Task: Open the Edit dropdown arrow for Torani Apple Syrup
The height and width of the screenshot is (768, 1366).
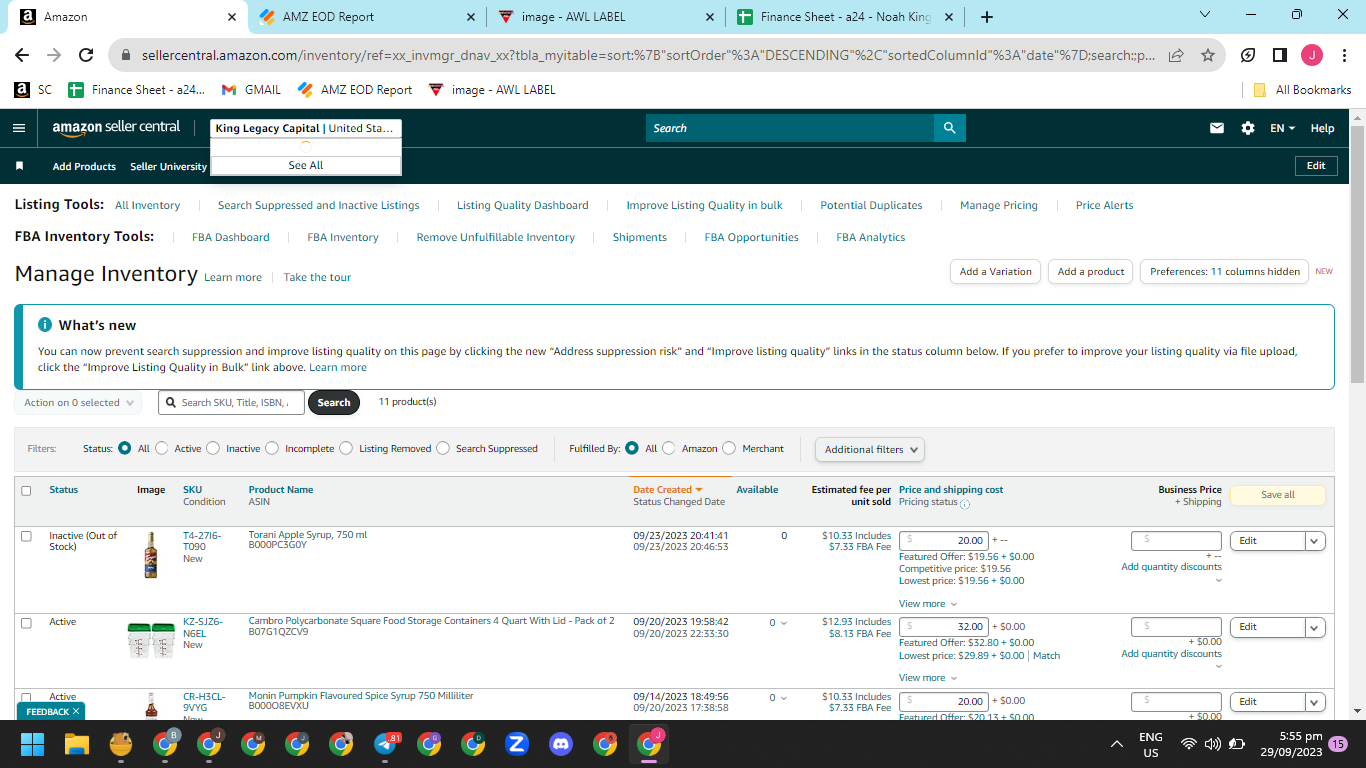Action: [x=1315, y=541]
